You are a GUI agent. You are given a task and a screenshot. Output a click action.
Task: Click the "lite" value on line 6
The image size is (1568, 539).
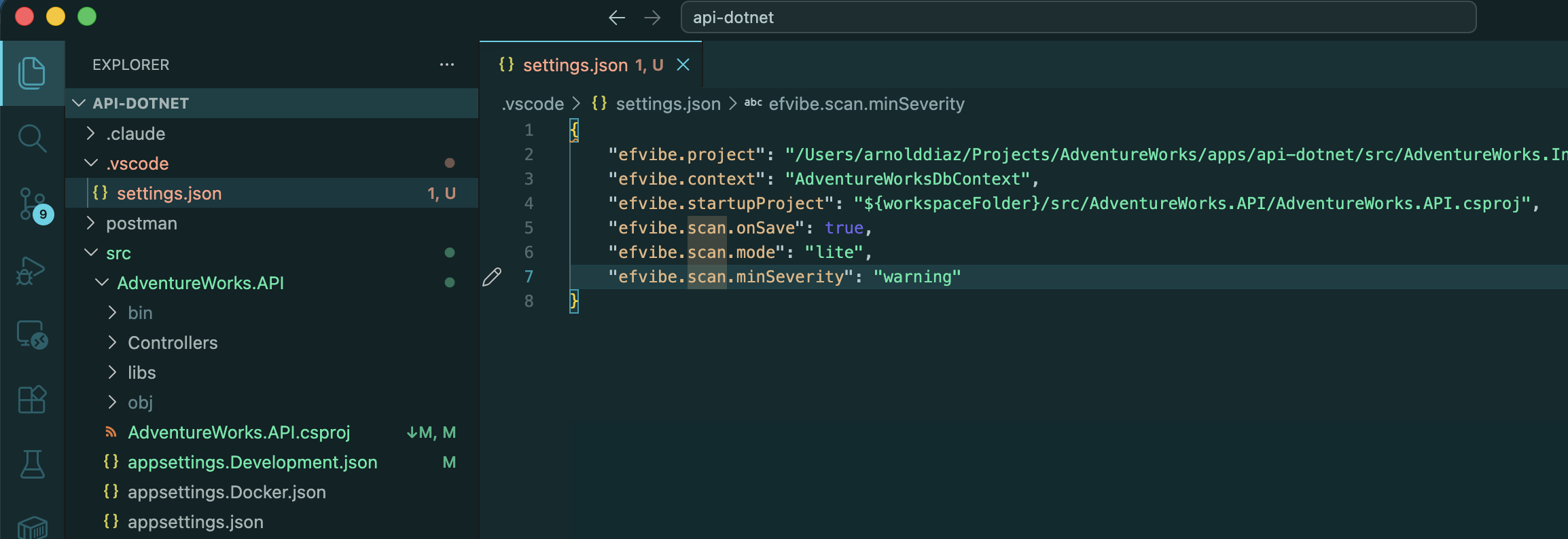tap(834, 253)
